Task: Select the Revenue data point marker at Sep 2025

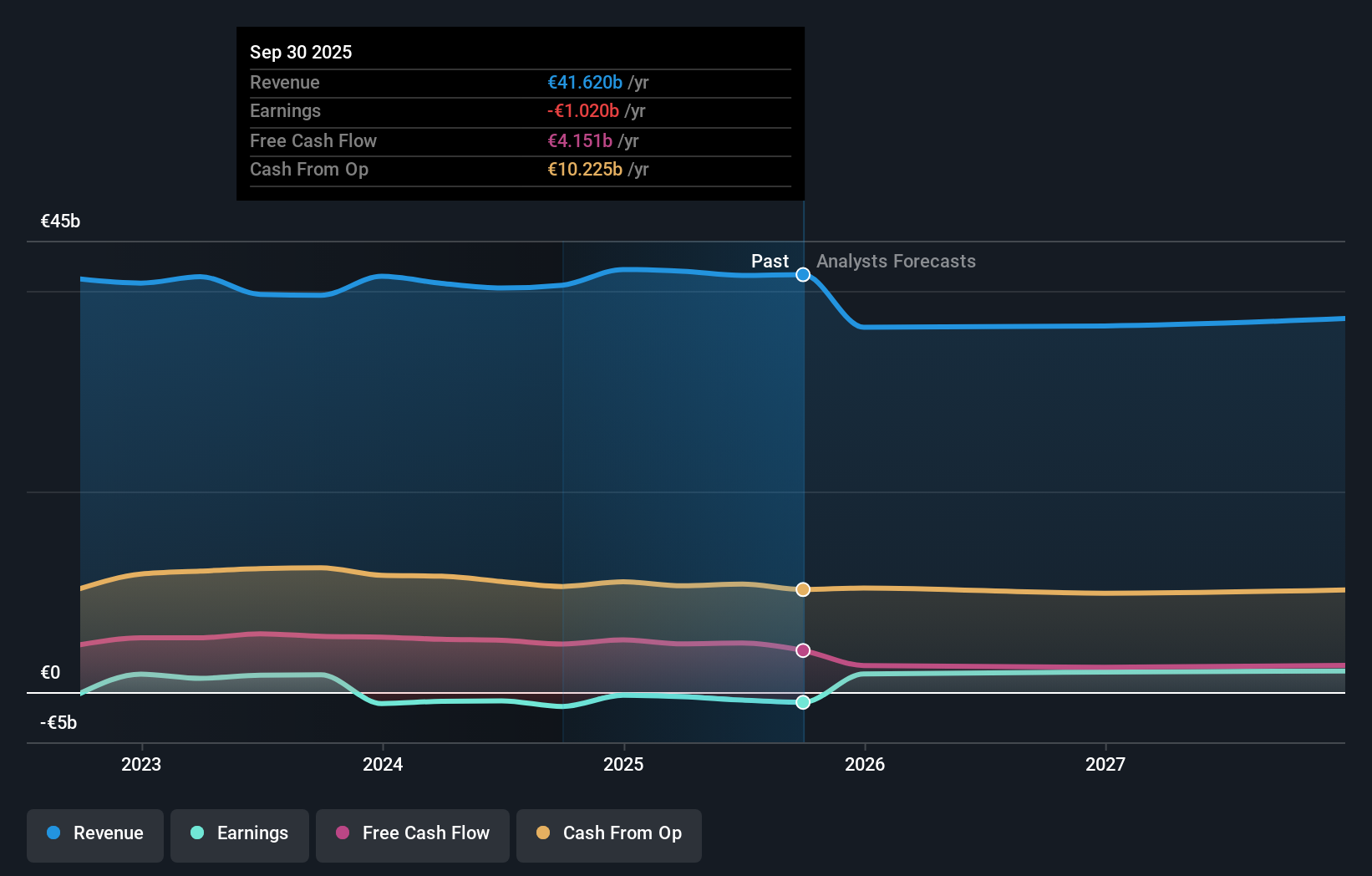Action: (803, 275)
